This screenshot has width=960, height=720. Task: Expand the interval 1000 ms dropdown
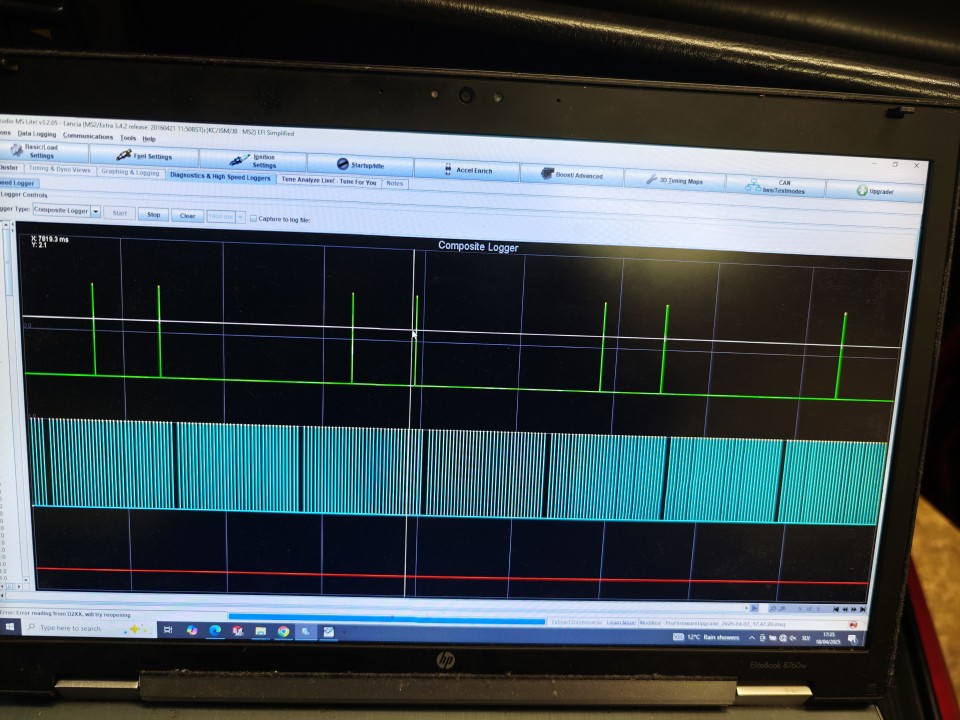pyautogui.click(x=241, y=217)
